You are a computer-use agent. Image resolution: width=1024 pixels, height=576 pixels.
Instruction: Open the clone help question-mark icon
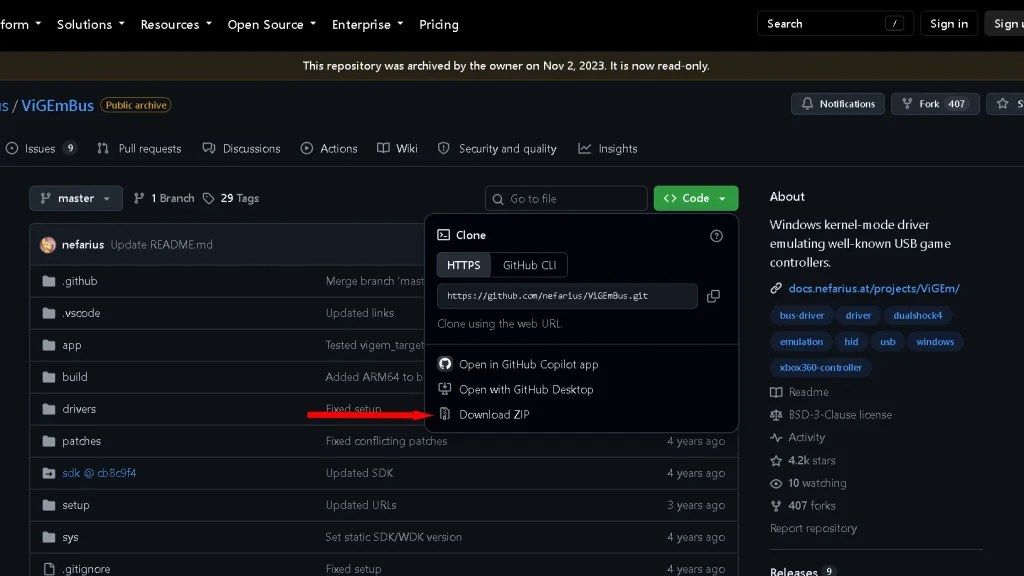point(716,236)
